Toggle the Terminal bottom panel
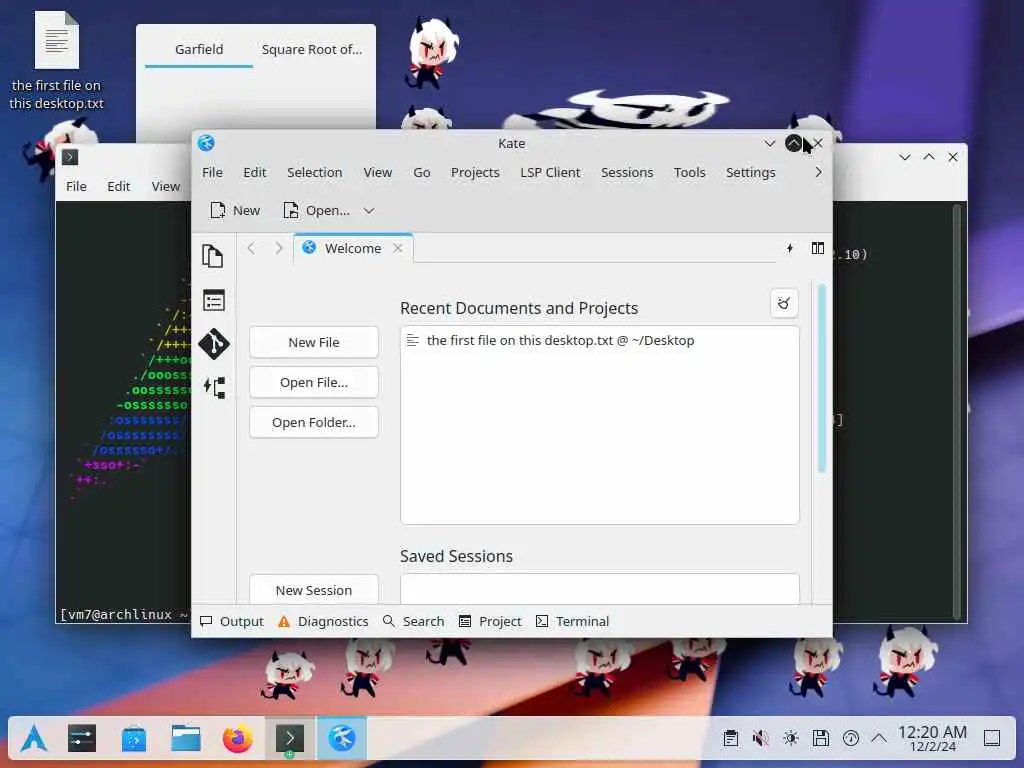 click(x=572, y=621)
